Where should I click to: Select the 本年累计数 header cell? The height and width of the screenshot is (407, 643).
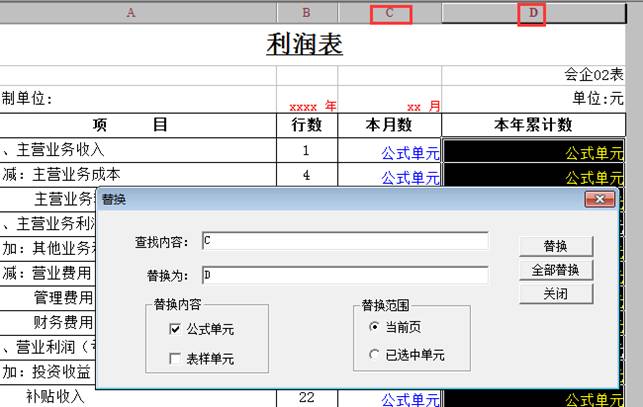[x=532, y=125]
